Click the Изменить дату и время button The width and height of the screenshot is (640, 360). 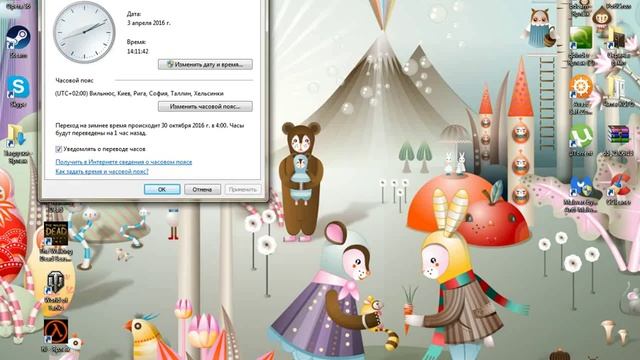click(205, 64)
